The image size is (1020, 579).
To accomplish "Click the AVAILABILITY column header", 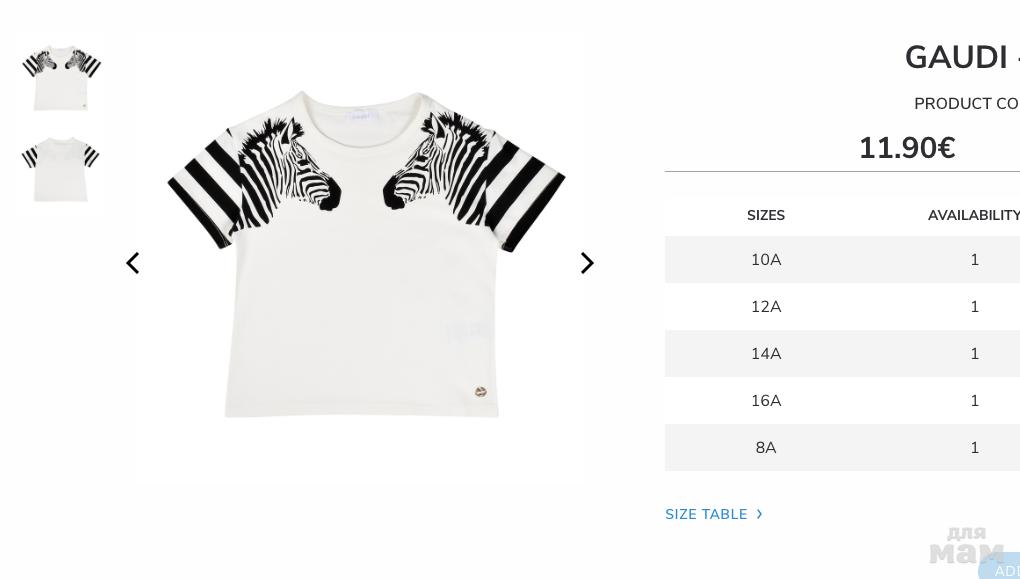I will point(973,215).
